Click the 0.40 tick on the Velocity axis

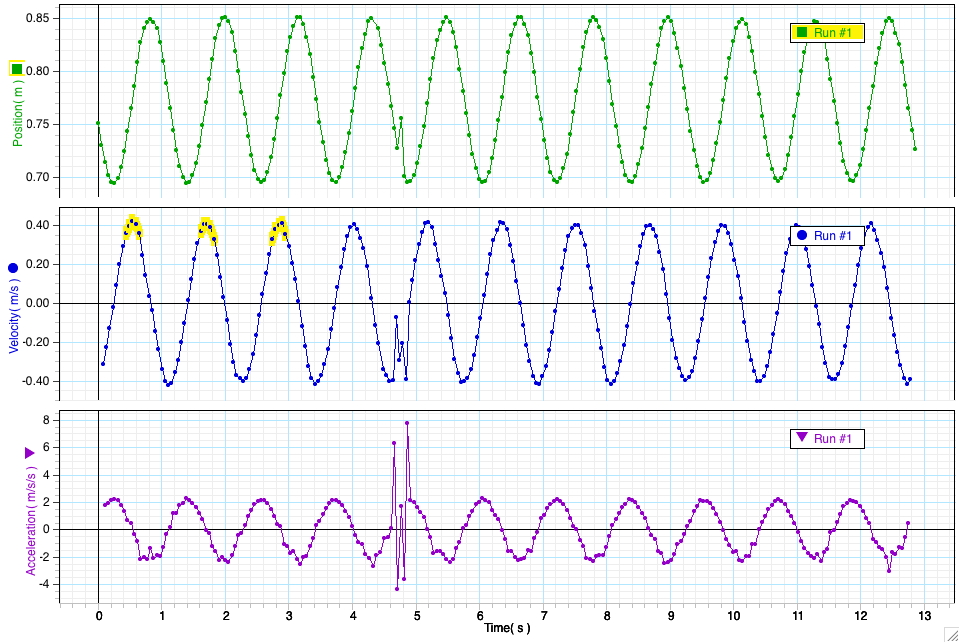37,225
